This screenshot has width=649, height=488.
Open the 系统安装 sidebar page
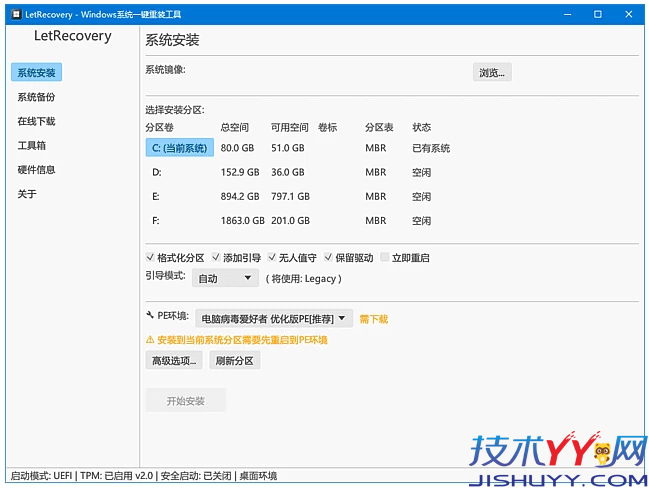(x=36, y=73)
